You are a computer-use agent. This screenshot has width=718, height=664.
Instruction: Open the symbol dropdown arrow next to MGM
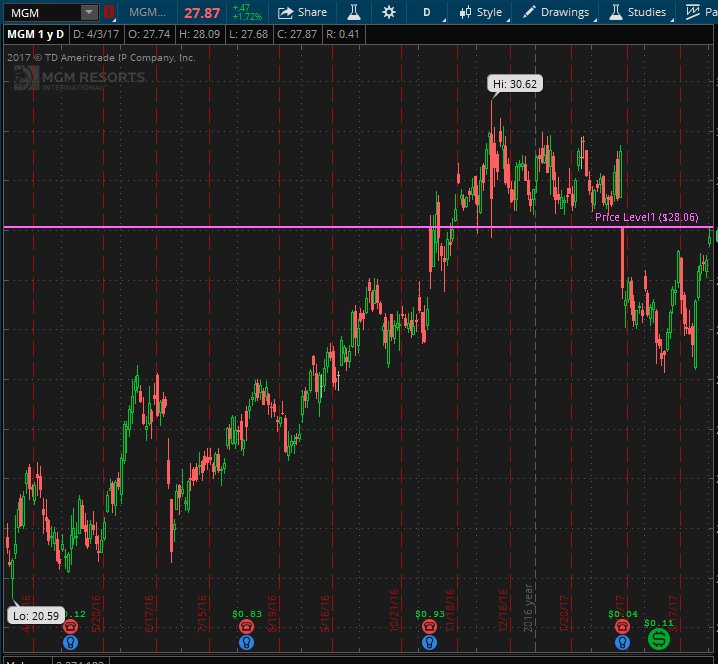[89, 12]
